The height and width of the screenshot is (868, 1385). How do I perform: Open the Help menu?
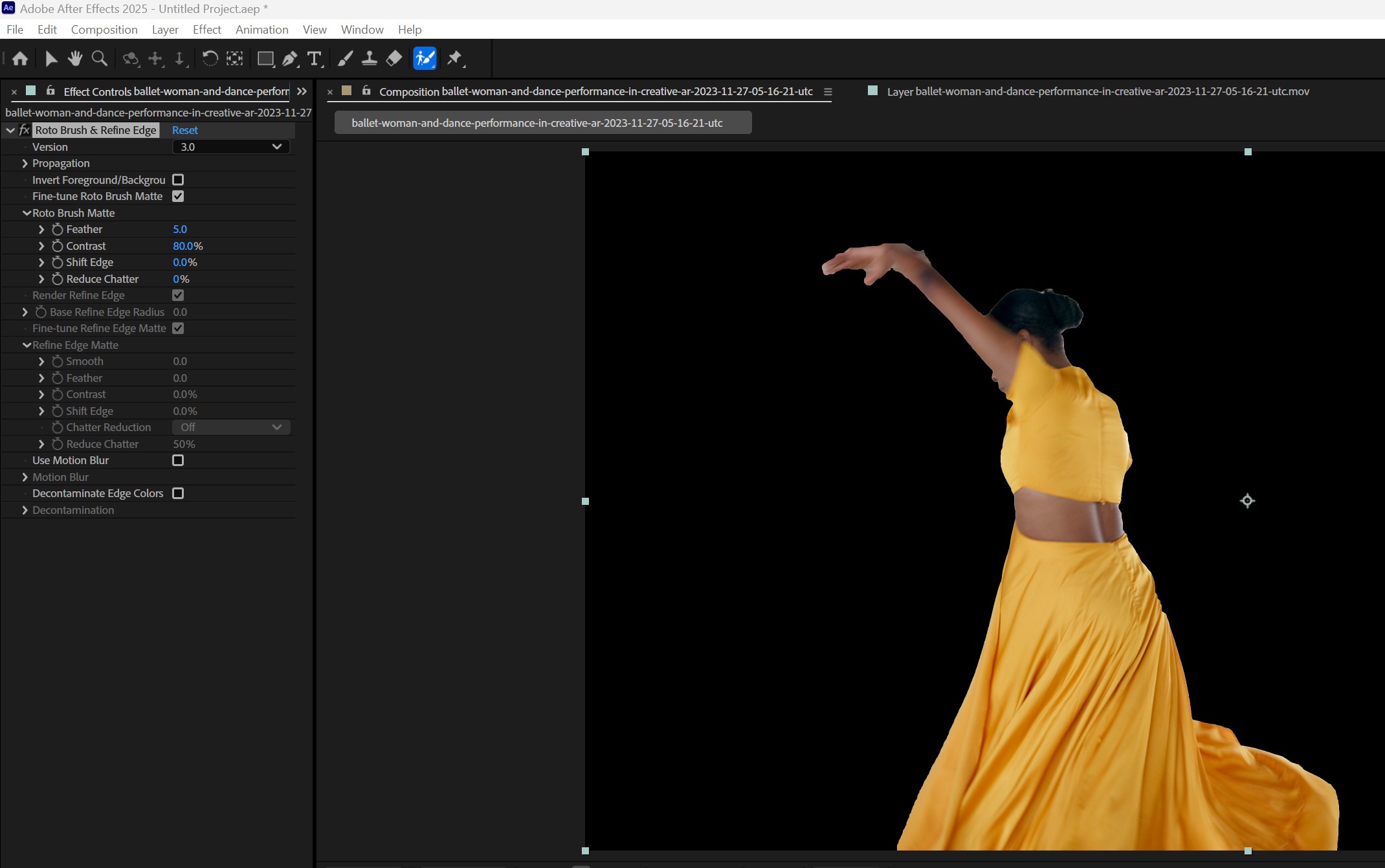click(x=410, y=29)
